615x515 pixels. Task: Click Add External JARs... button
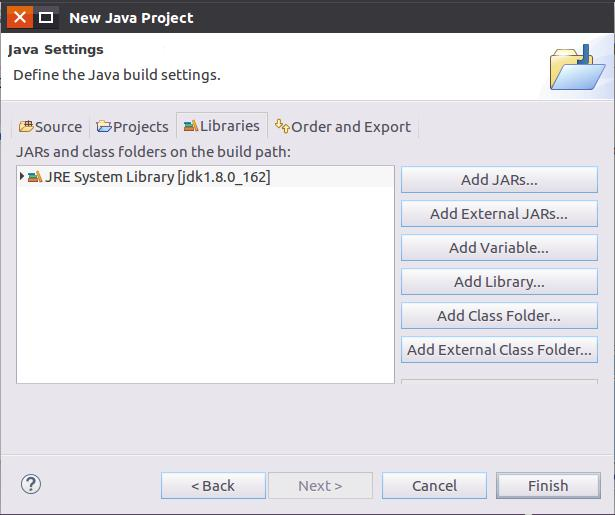click(499, 214)
